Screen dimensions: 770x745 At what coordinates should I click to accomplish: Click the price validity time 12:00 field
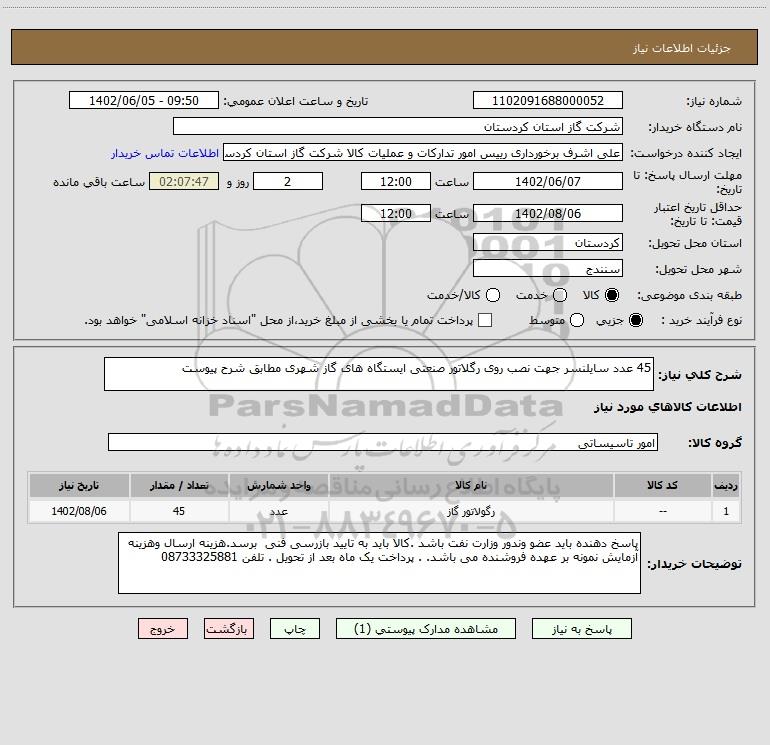coord(396,213)
